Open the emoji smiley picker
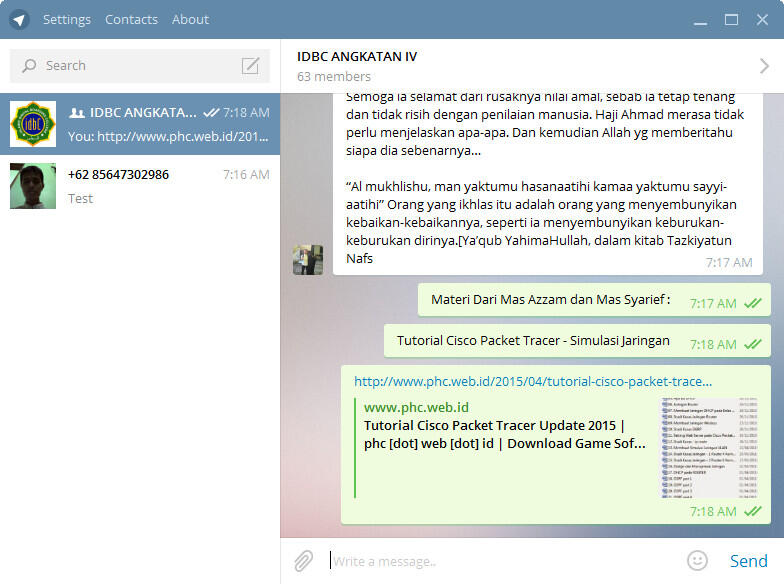Screen dimensions: 784x584 pos(697,561)
